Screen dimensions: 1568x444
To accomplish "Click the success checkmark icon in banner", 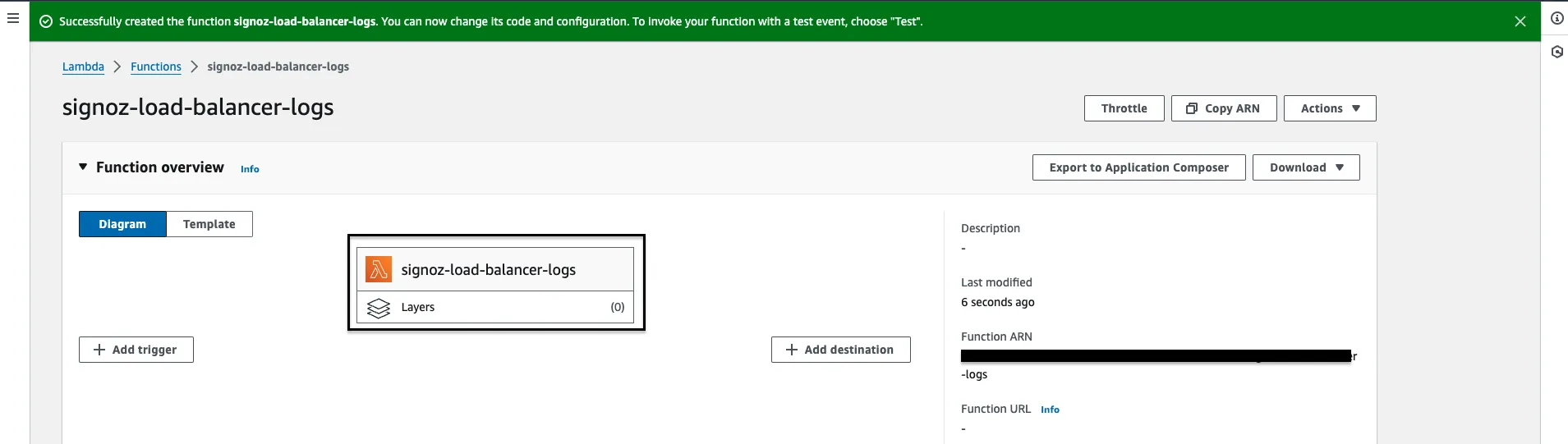I will (x=46, y=21).
